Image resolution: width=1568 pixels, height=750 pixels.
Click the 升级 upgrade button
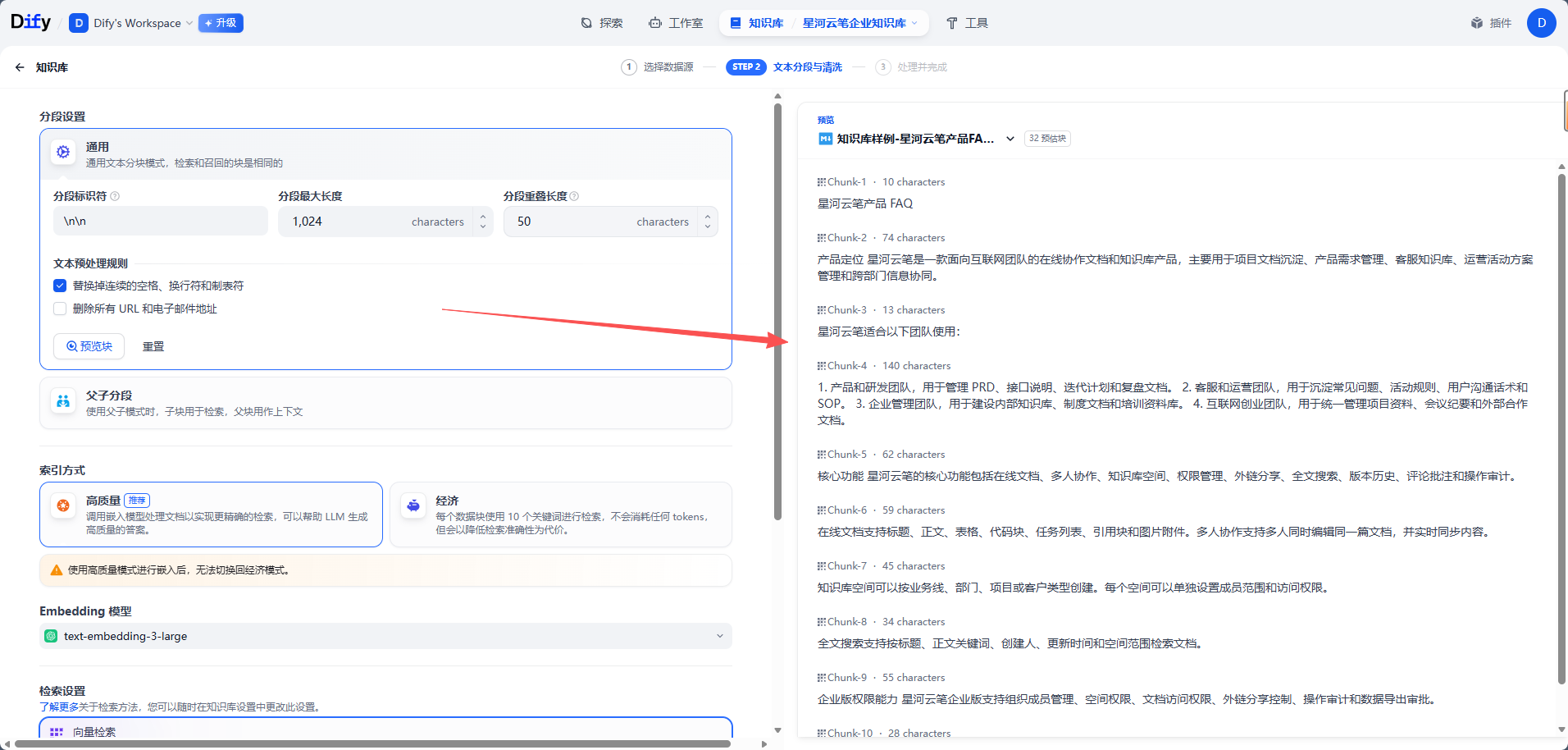[x=221, y=23]
